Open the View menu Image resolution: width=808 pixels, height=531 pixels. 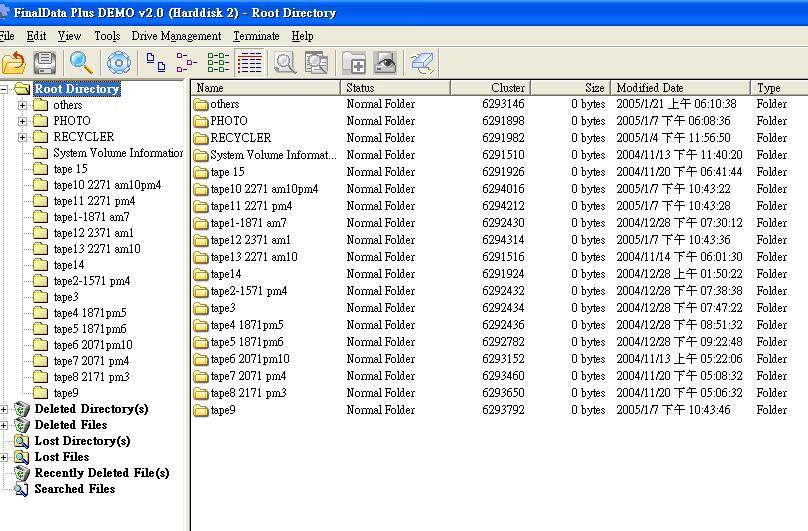pyautogui.click(x=69, y=36)
